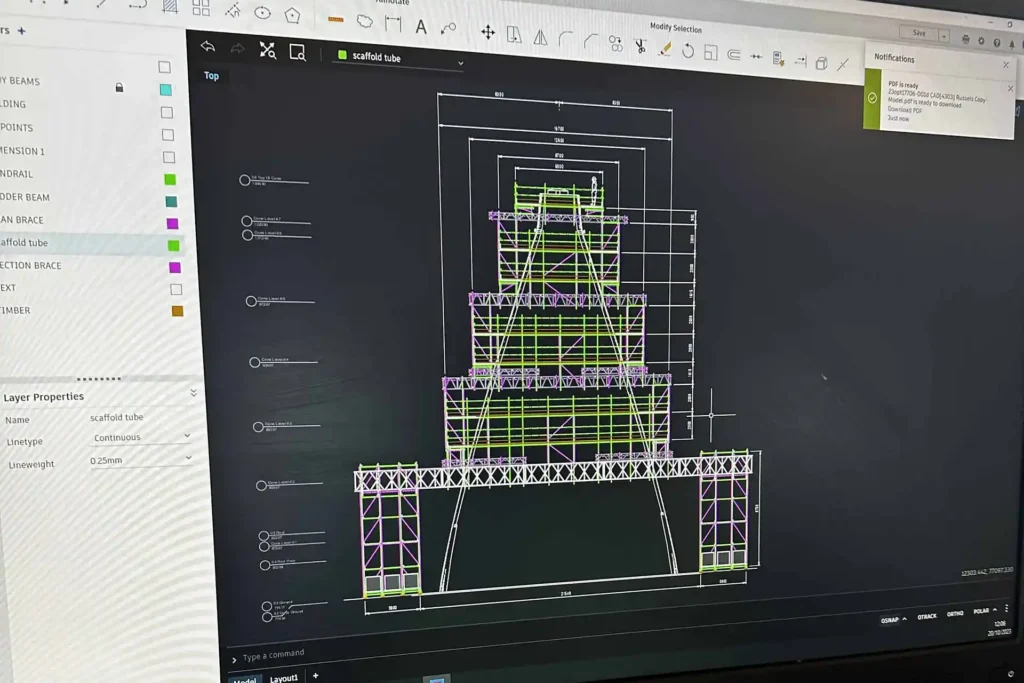The width and height of the screenshot is (1024, 683).
Task: Toggle ORTHO mode in the status bar
Action: 955,613
